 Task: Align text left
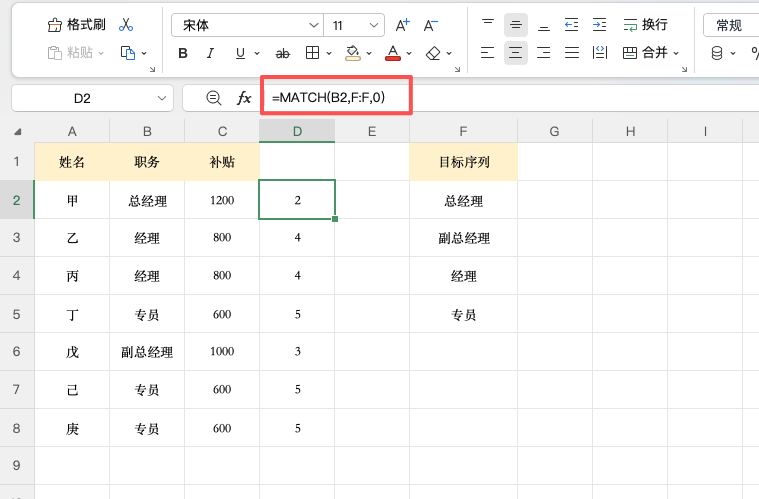[487, 53]
